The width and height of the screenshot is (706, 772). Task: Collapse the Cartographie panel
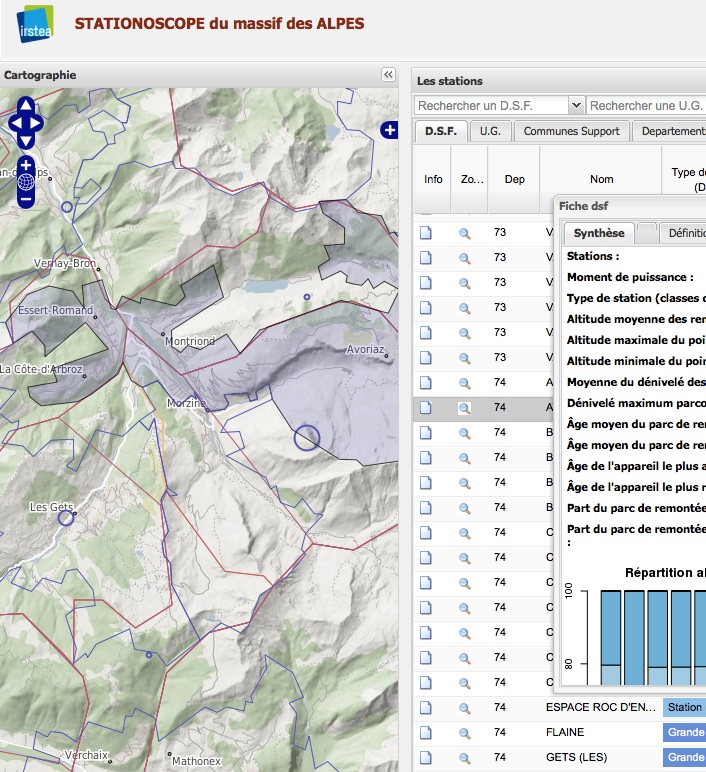pos(388,75)
